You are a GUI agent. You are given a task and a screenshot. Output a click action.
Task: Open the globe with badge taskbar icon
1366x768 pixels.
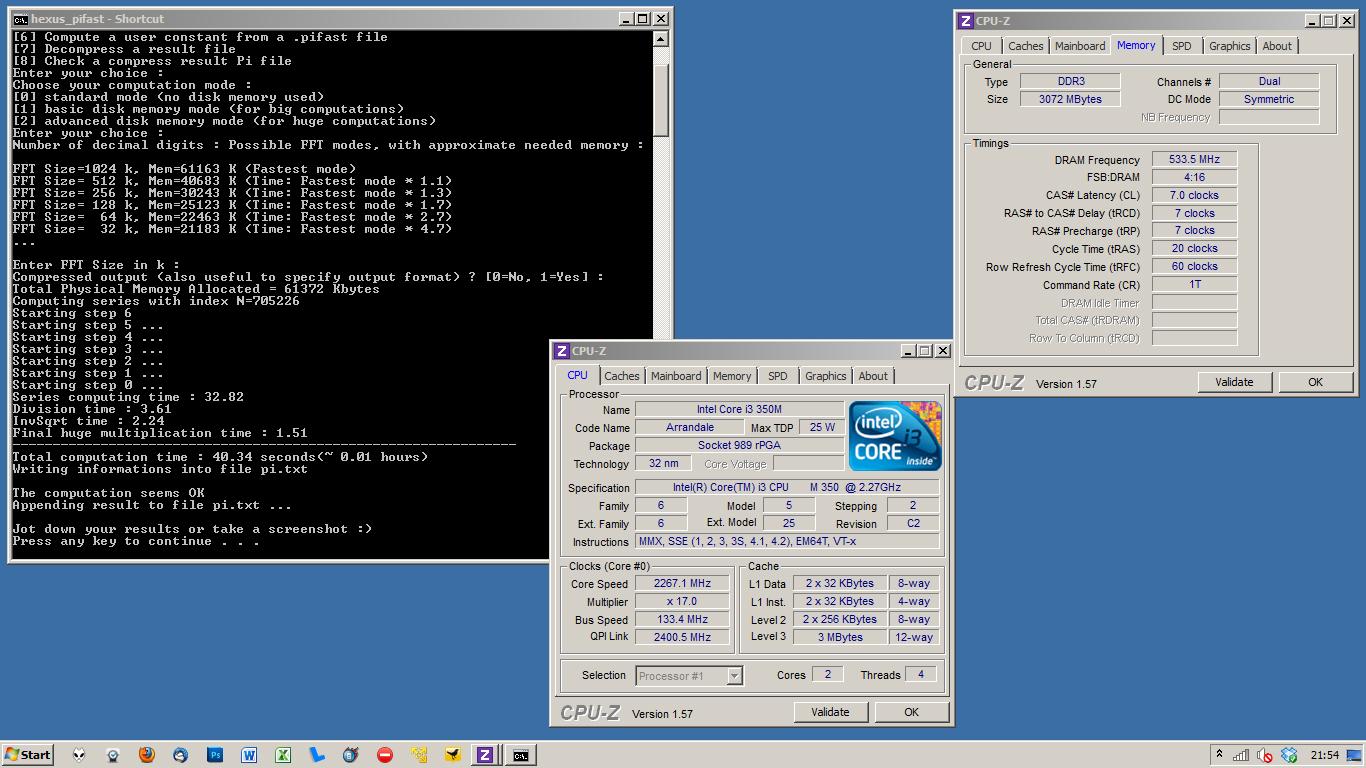[x=351, y=755]
